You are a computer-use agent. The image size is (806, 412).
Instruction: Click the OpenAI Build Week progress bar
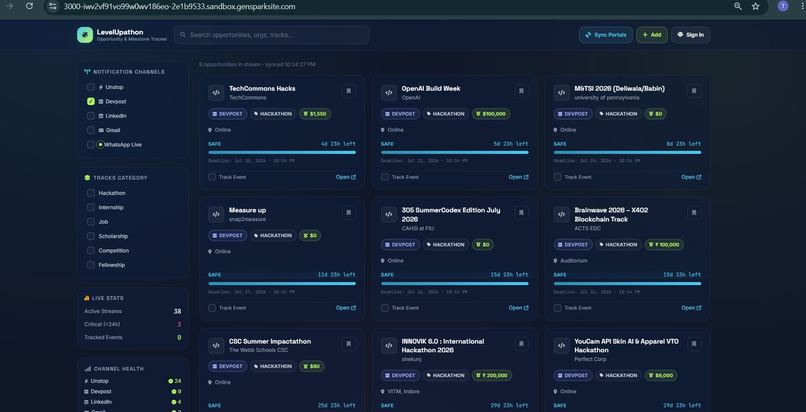[454, 152]
